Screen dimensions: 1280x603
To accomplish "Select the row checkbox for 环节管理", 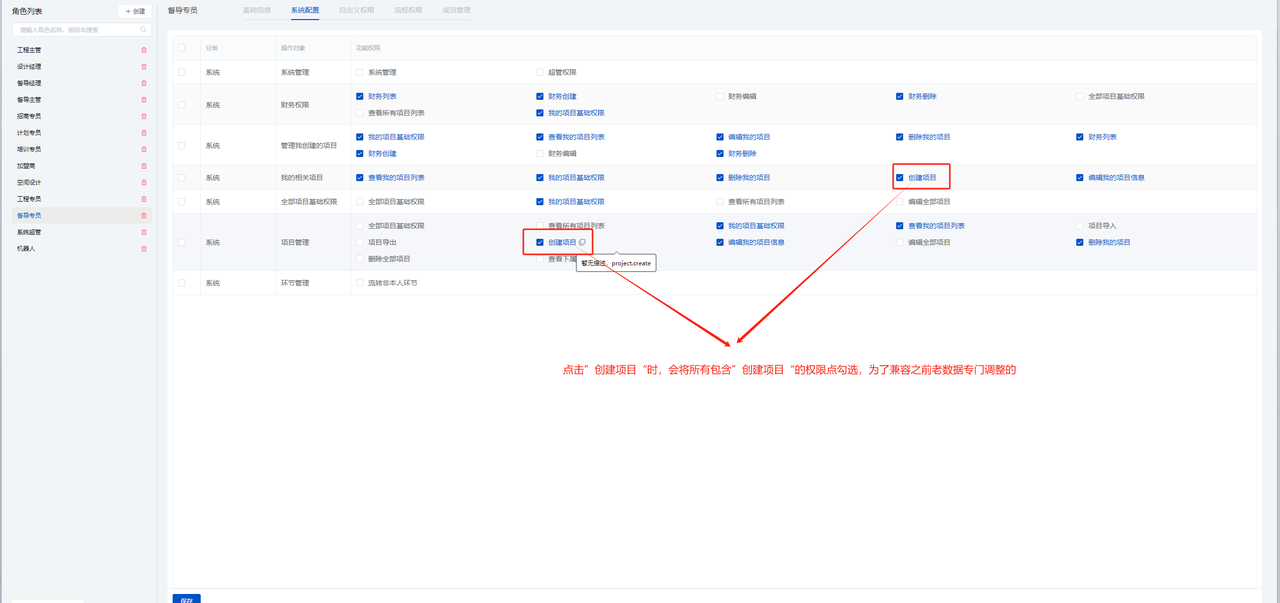I will pos(181,283).
